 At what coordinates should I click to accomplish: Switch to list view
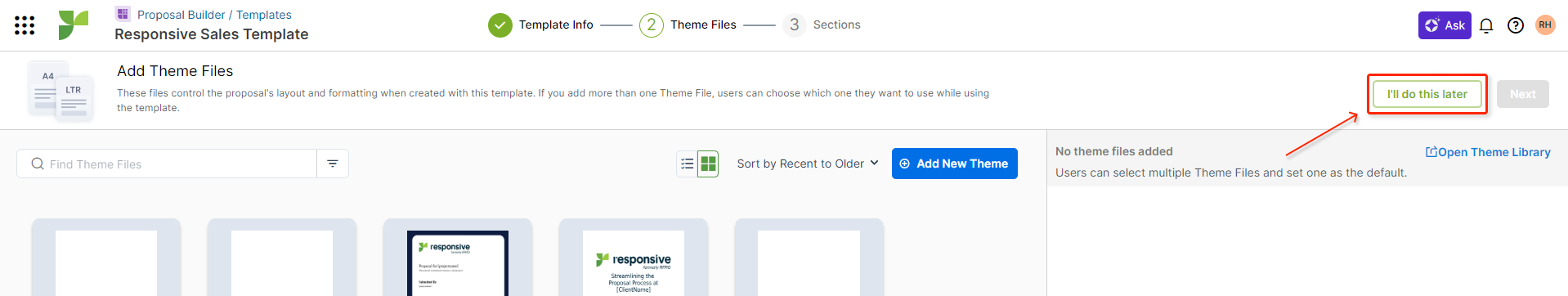point(688,164)
